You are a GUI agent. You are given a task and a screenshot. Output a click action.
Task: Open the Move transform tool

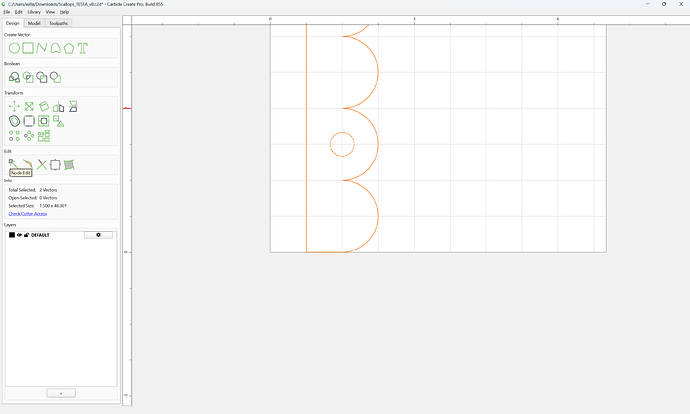[14, 106]
